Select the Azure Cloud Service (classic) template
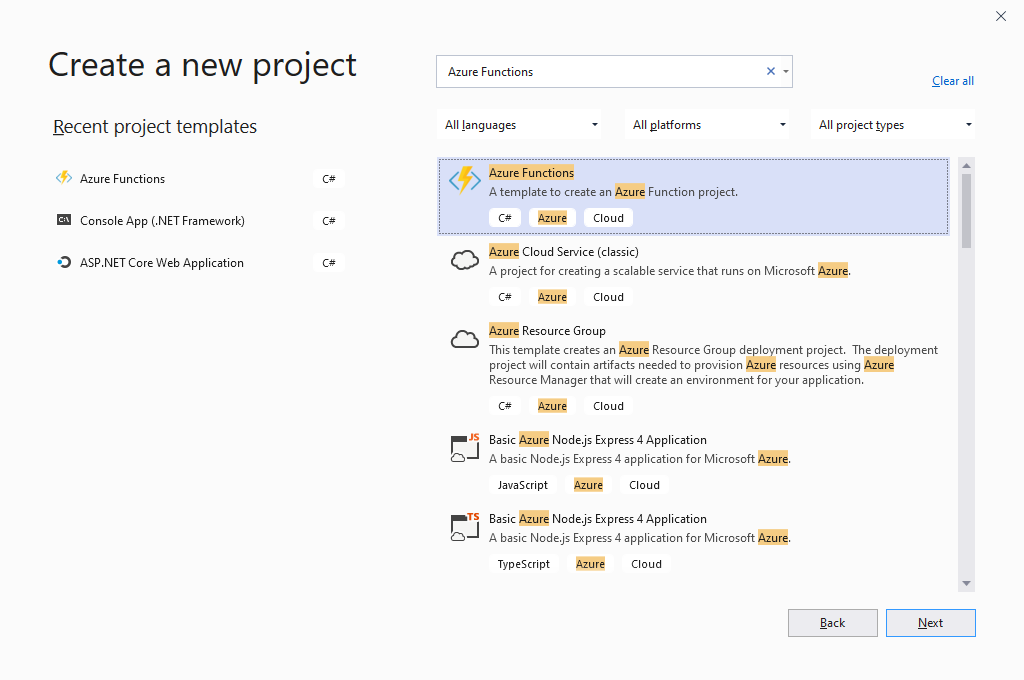Image resolution: width=1024 pixels, height=680 pixels. (564, 251)
